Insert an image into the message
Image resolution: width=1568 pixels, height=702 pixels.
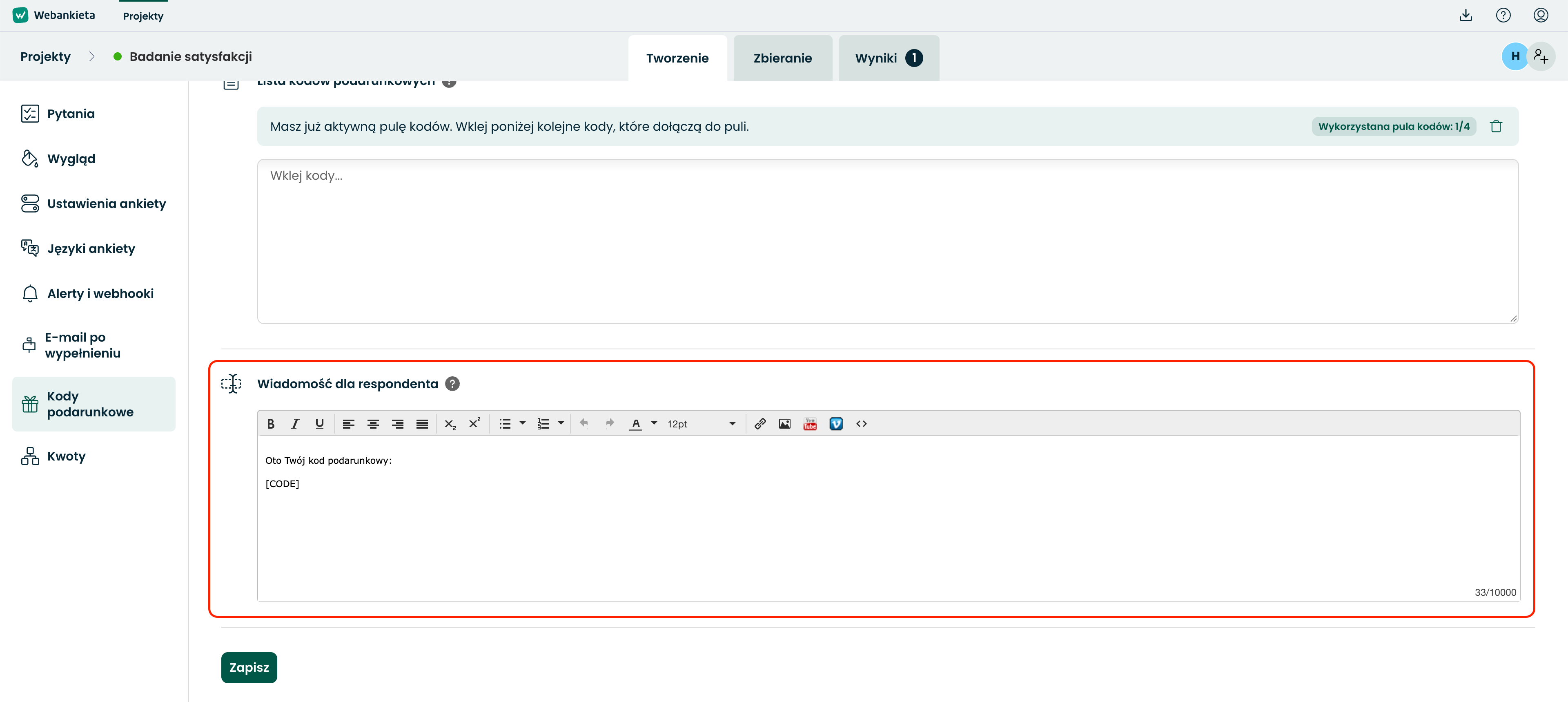pos(784,423)
